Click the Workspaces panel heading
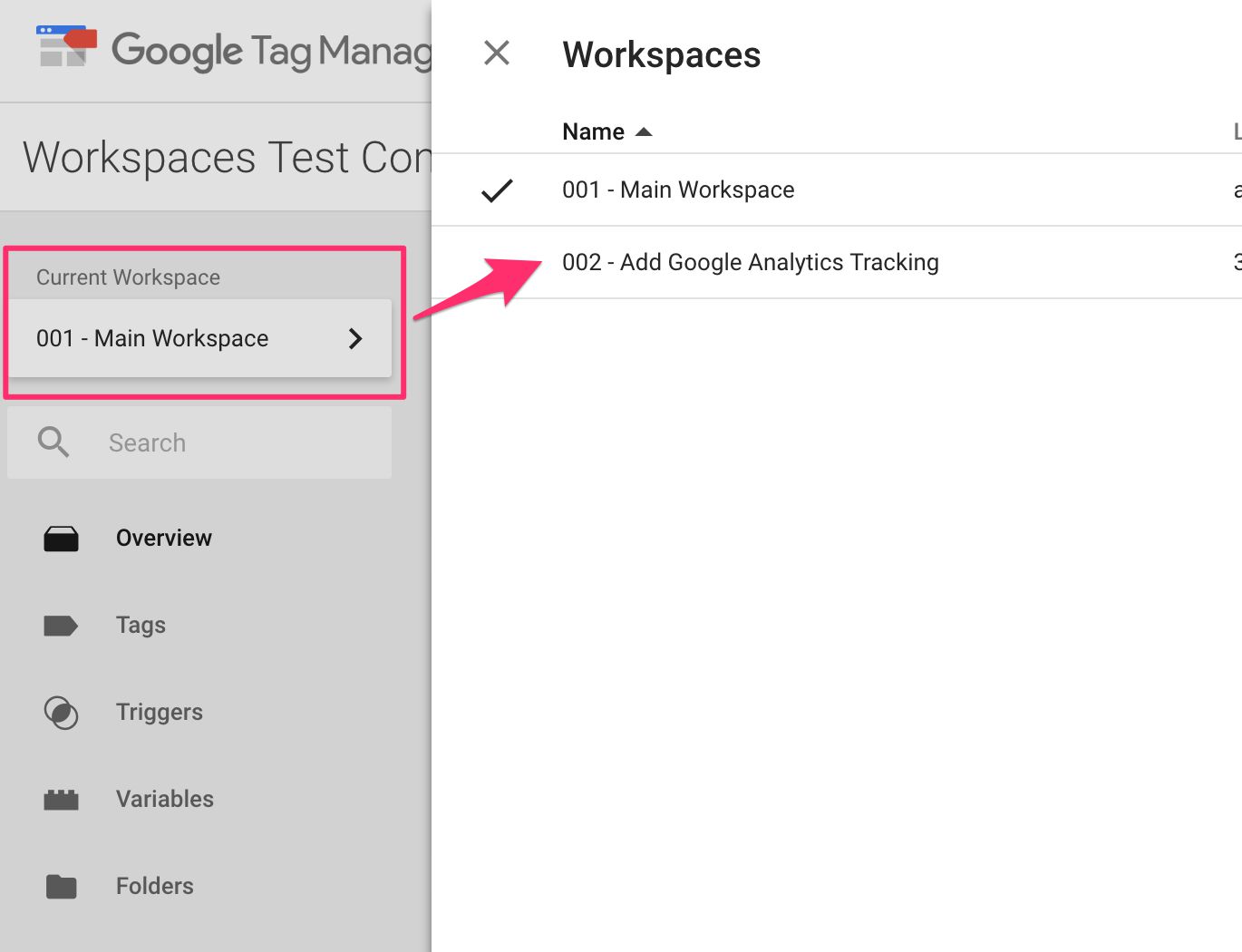Screen dimensions: 1242x952 [x=662, y=55]
